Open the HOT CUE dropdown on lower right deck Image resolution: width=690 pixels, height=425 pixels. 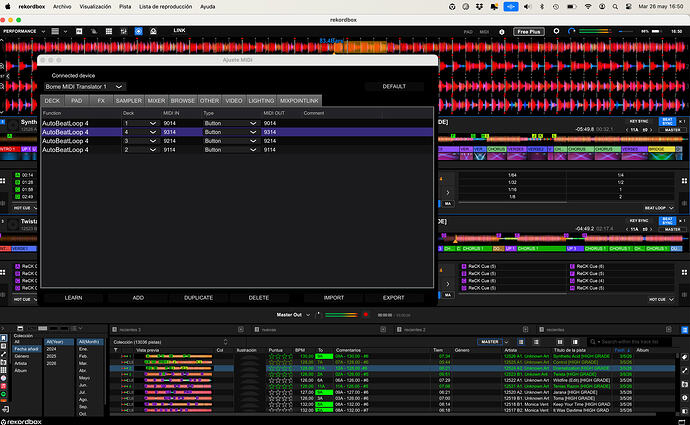661,299
